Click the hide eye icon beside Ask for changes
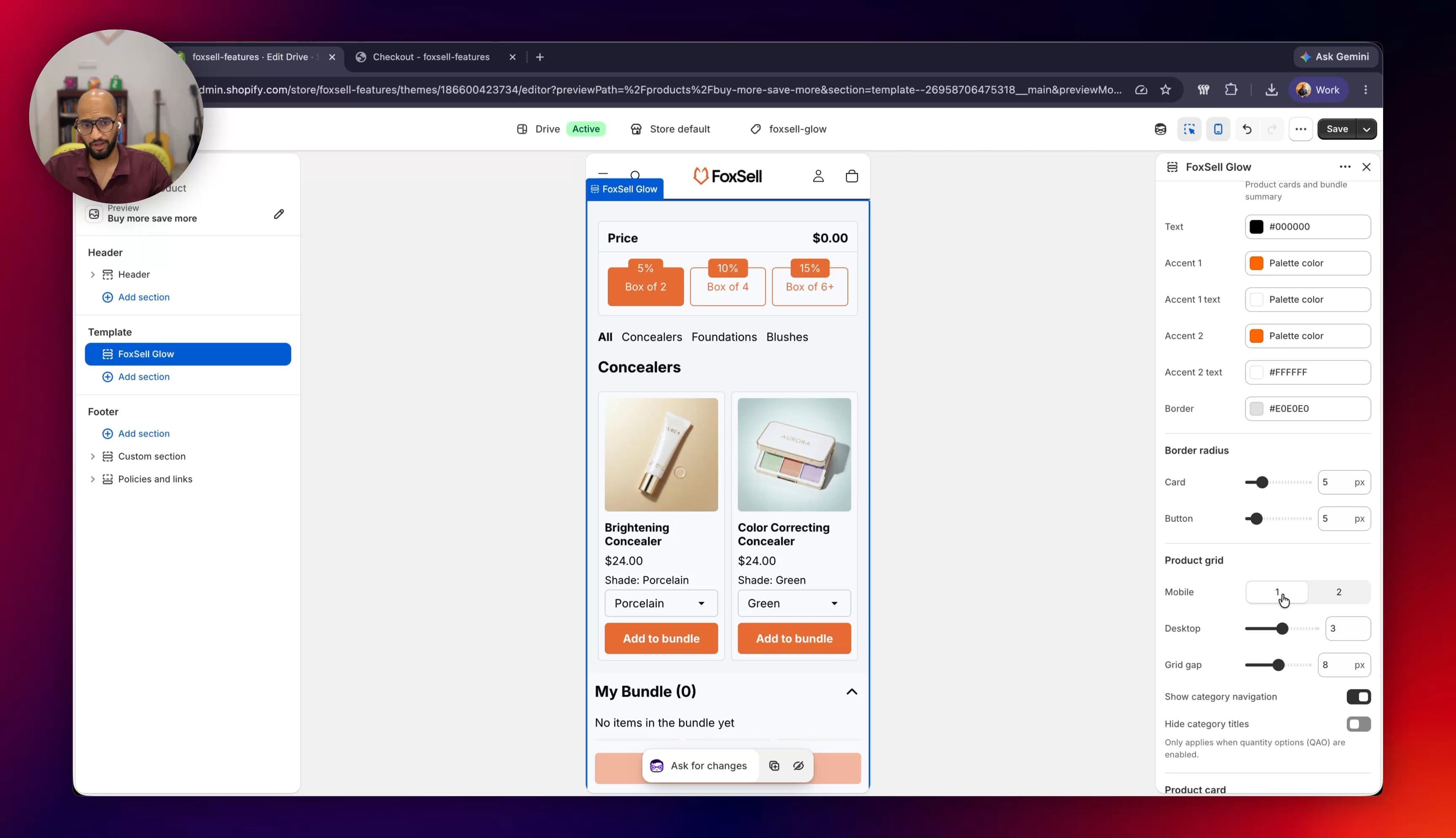The image size is (1456, 838). [798, 766]
